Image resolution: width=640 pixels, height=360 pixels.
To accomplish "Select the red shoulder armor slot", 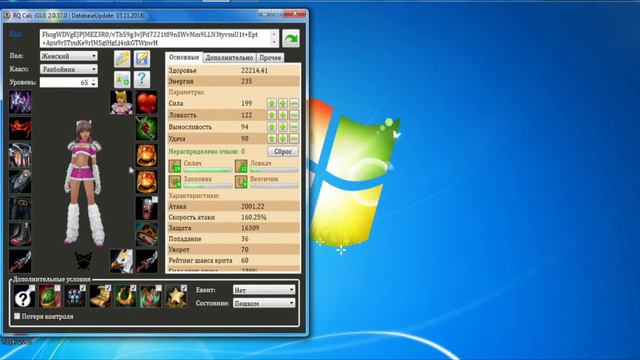I will click(20, 129).
